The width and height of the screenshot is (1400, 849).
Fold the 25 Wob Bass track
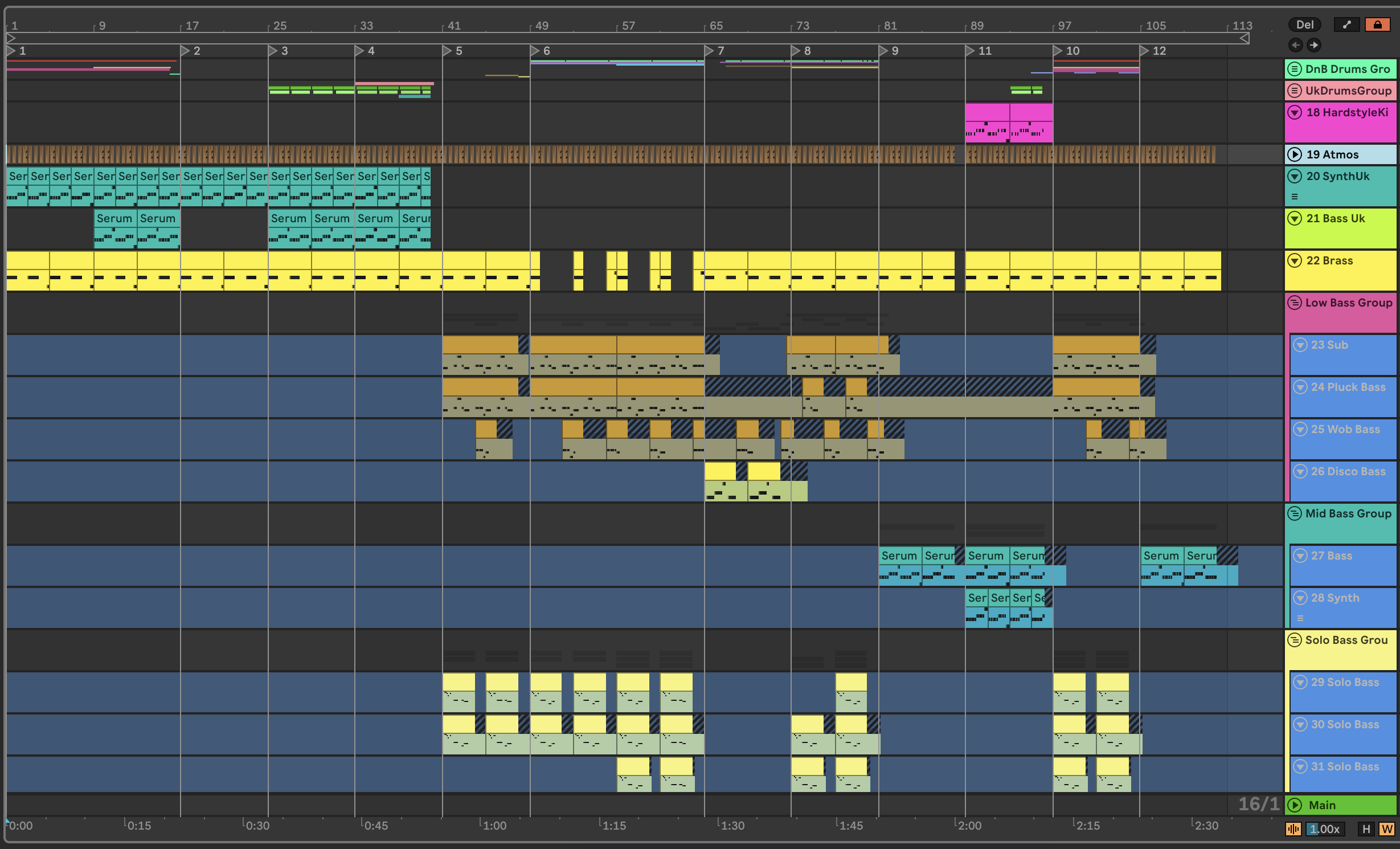pyautogui.click(x=1300, y=429)
